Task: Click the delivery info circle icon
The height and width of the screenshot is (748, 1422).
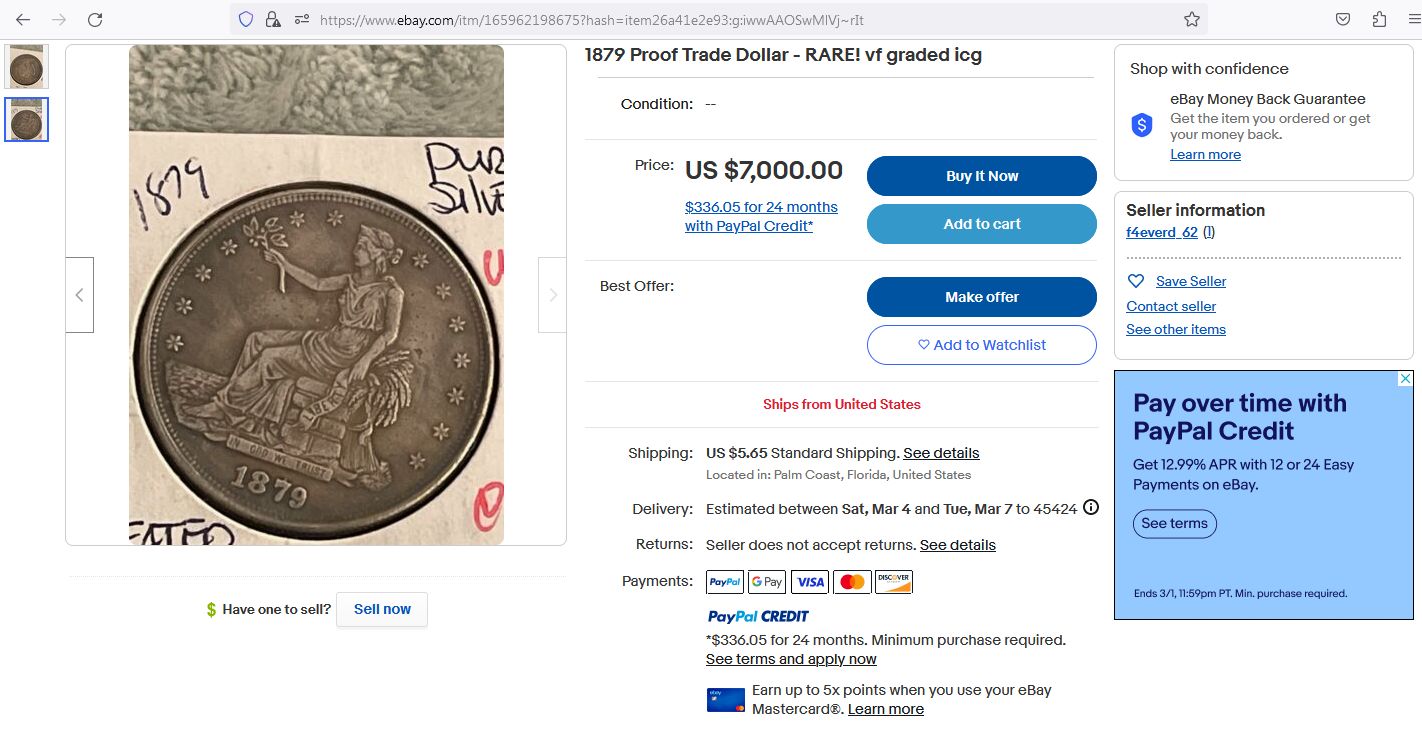Action: coord(1091,507)
